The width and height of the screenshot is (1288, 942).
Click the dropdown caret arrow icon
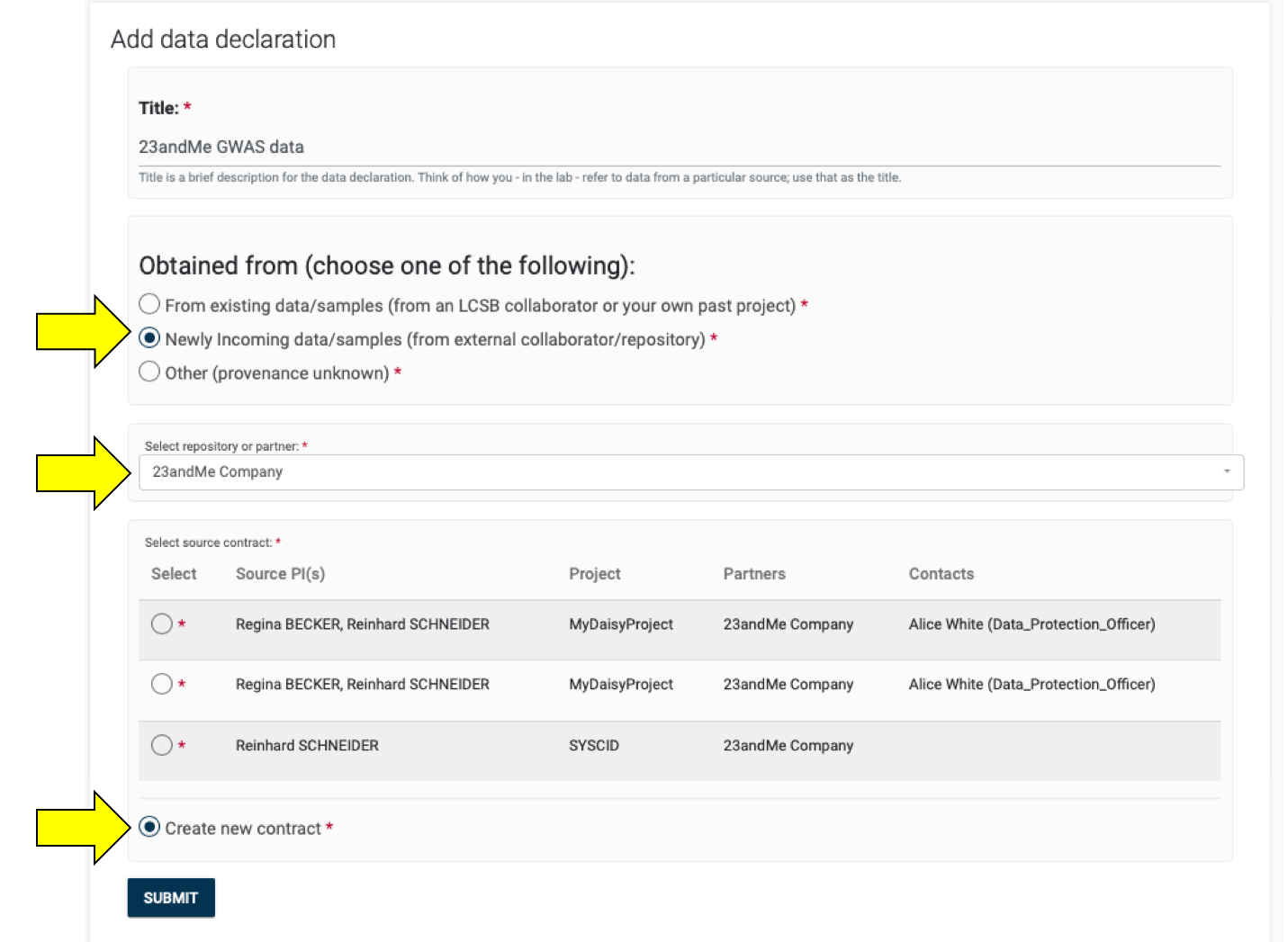[x=1226, y=472]
